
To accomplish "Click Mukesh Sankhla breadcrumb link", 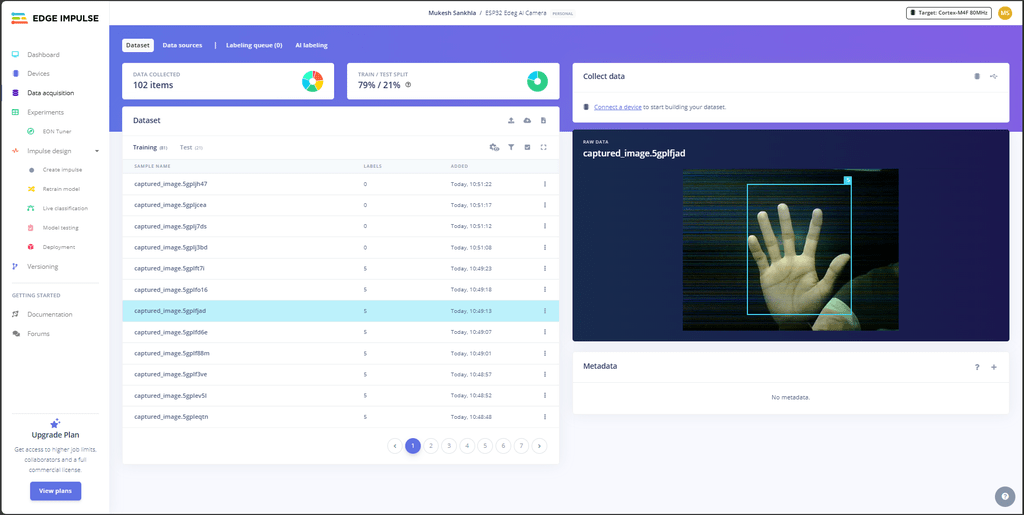I will [451, 13].
